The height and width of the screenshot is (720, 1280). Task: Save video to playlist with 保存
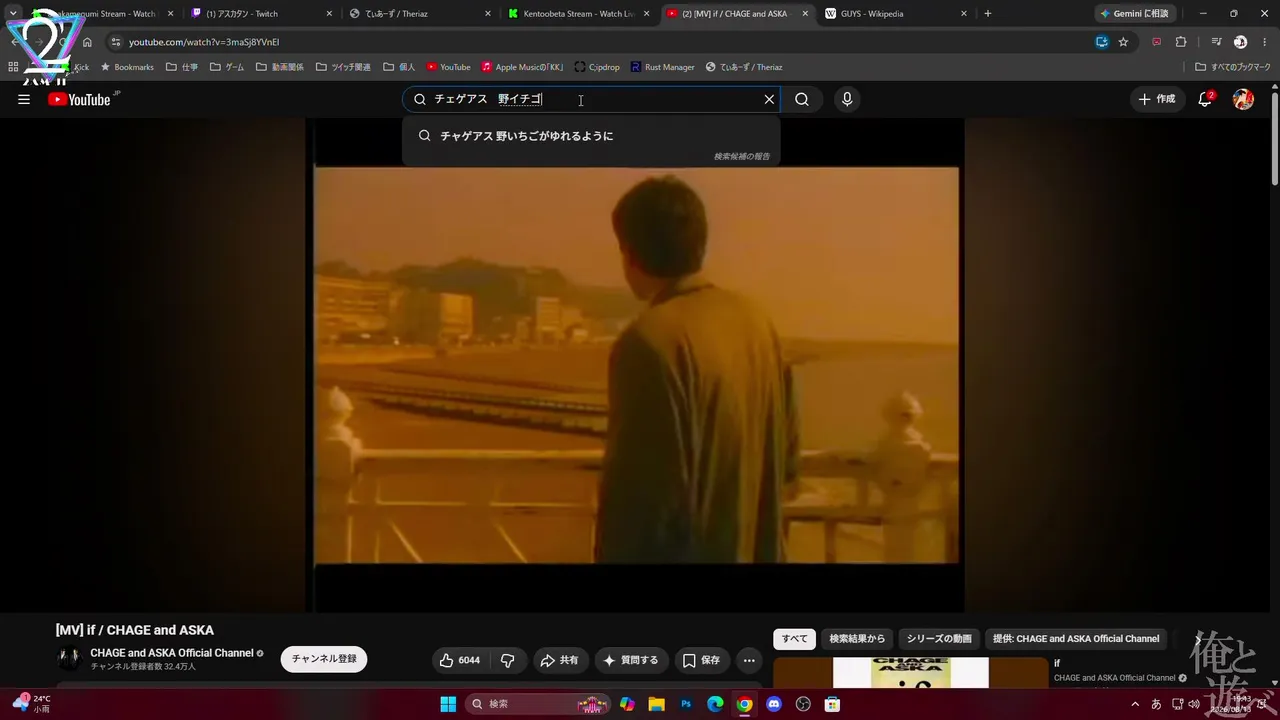[701, 660]
